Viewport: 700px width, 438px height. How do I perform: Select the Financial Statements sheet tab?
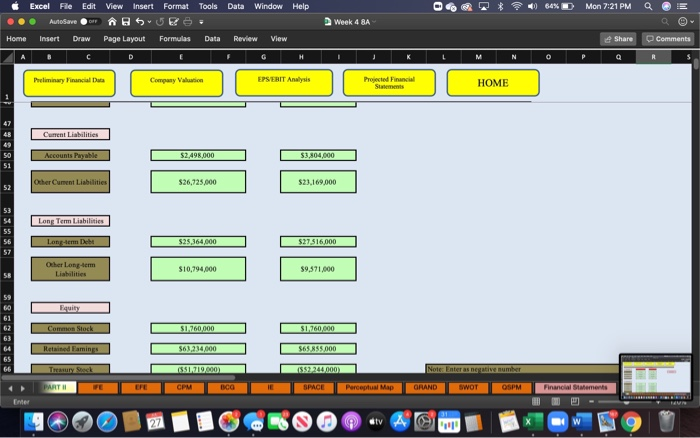[x=575, y=388]
